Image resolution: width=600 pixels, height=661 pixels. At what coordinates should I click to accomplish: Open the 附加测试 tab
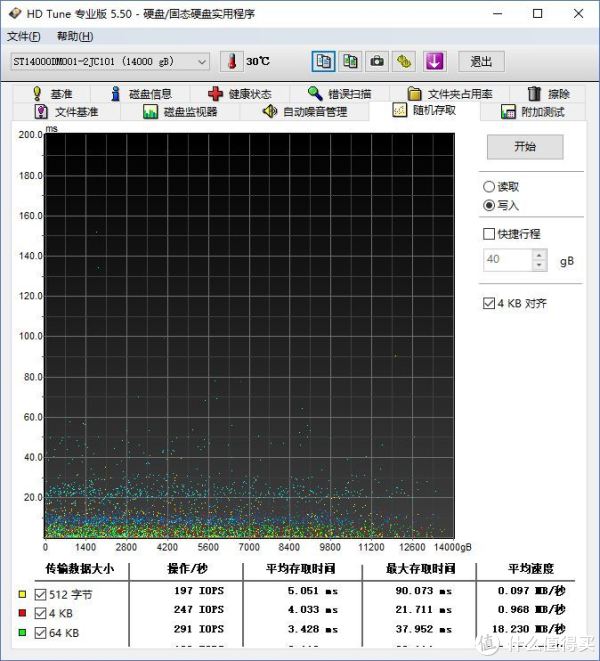click(x=533, y=112)
